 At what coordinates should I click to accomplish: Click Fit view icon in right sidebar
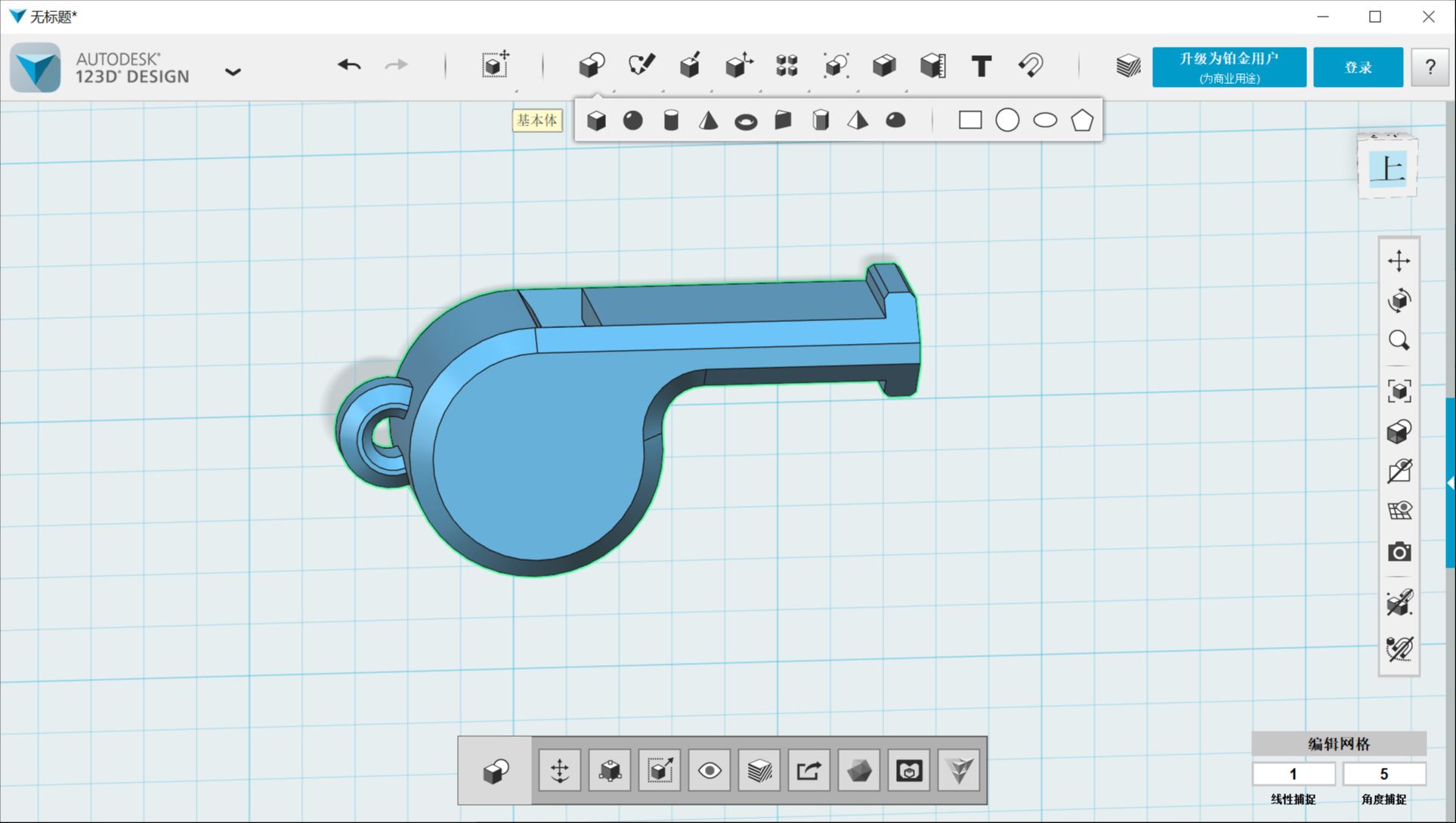pos(1399,391)
